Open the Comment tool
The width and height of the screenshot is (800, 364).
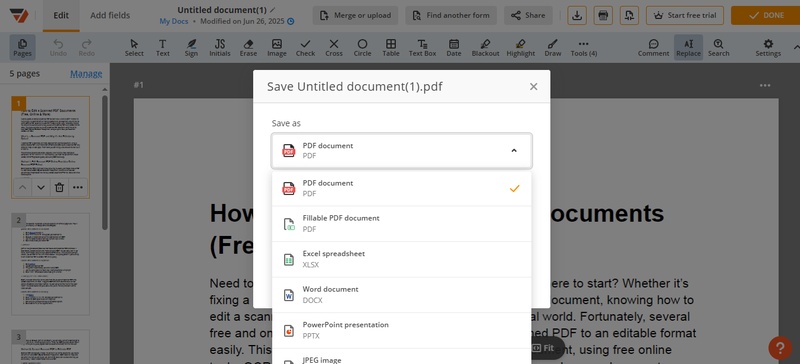[653, 47]
